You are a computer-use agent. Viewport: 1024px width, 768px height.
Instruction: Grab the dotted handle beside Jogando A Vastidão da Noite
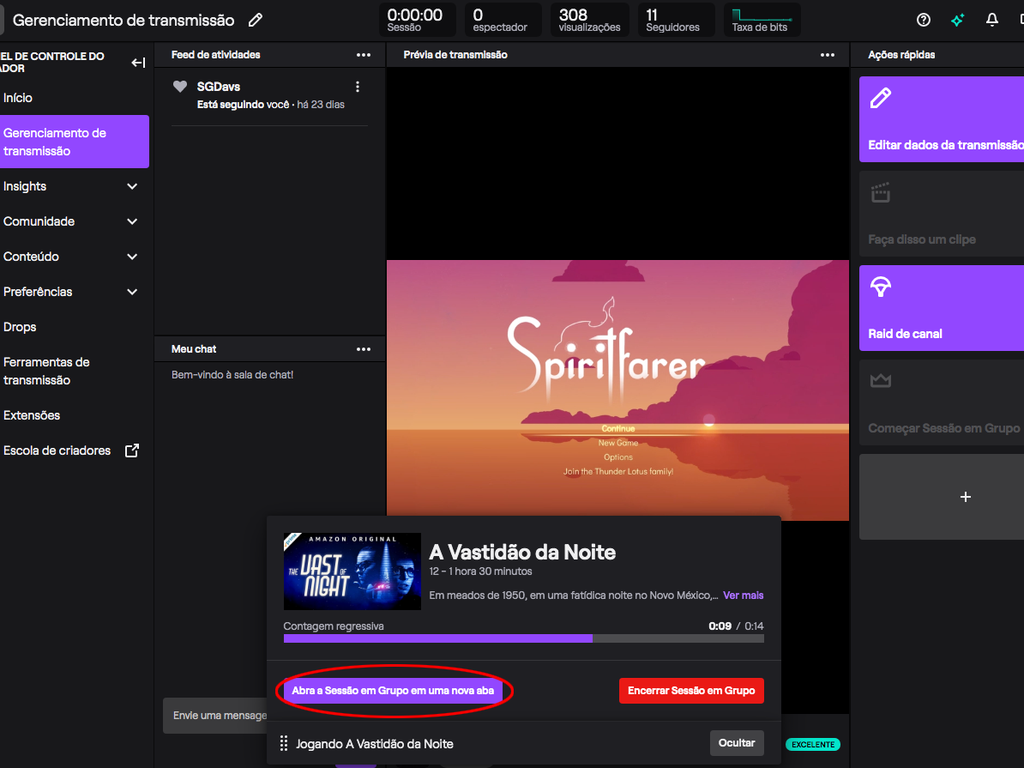click(283, 743)
